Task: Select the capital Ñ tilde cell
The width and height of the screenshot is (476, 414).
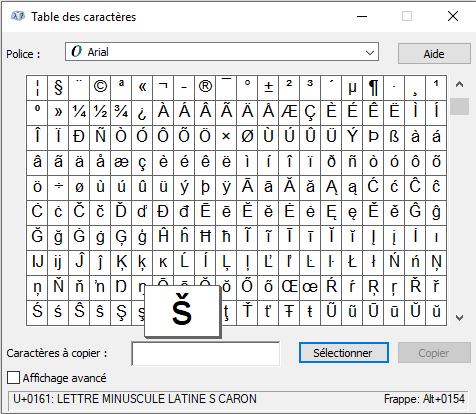Action: pos(100,138)
